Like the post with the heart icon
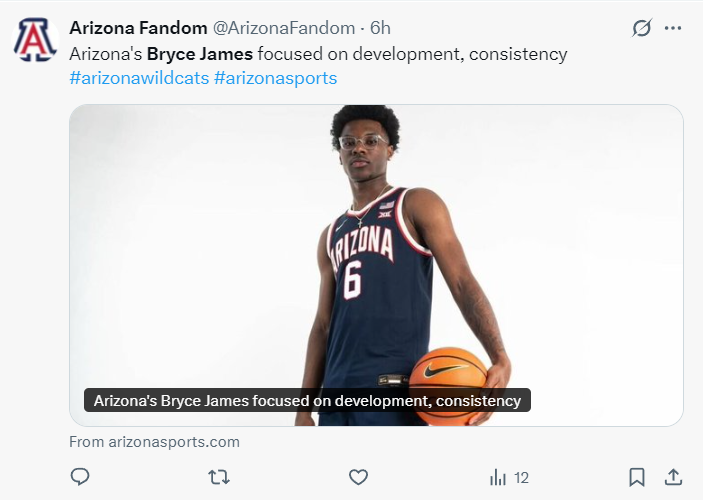This screenshot has width=703, height=500. 358,477
